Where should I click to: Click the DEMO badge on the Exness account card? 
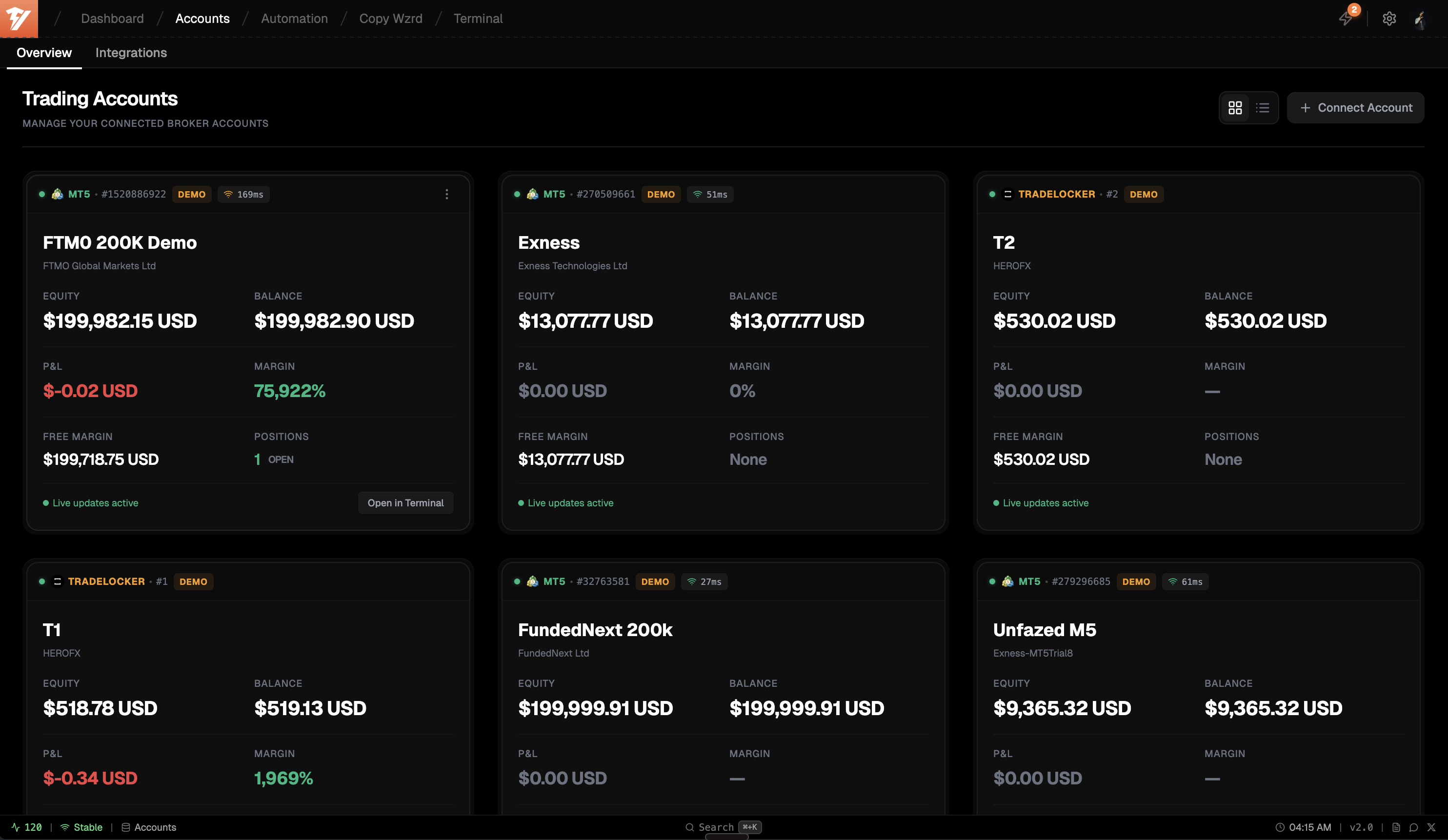661,194
